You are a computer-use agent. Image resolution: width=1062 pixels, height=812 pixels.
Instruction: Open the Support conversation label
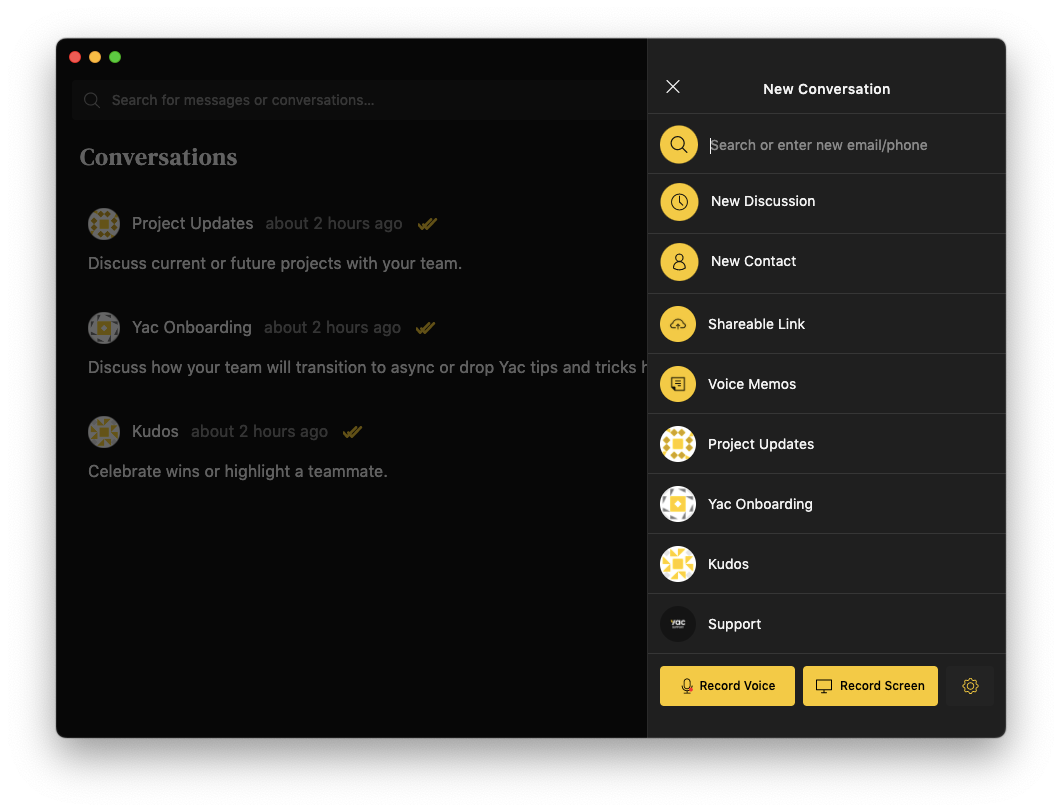click(734, 624)
